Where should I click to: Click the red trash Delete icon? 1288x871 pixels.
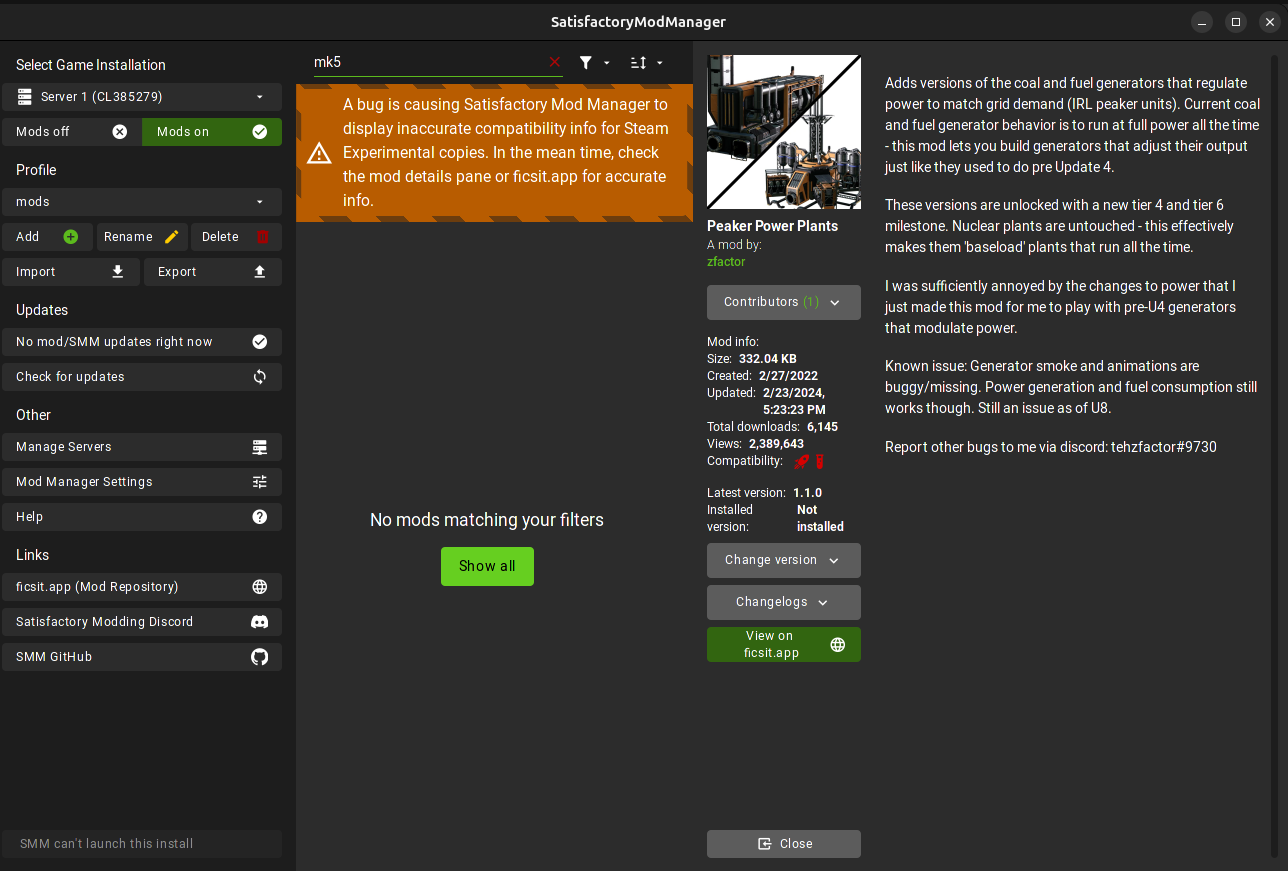(263, 237)
